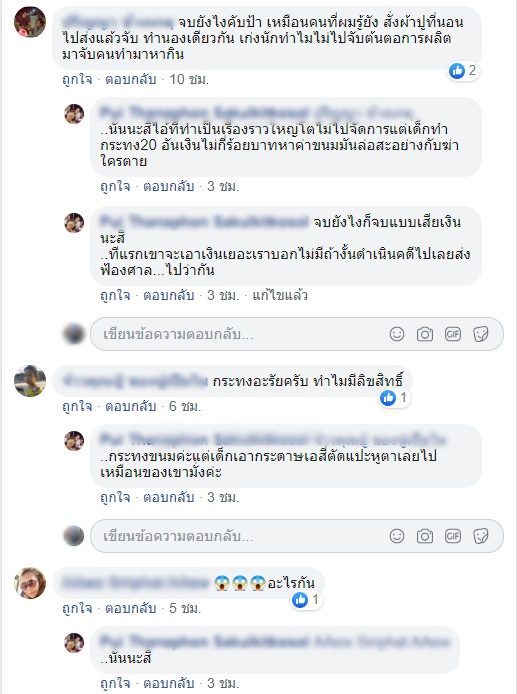Viewport: 517px width, 694px height.
Task: Click first เขียนข้อความตอบกลับ reply field
Action: coord(297,334)
